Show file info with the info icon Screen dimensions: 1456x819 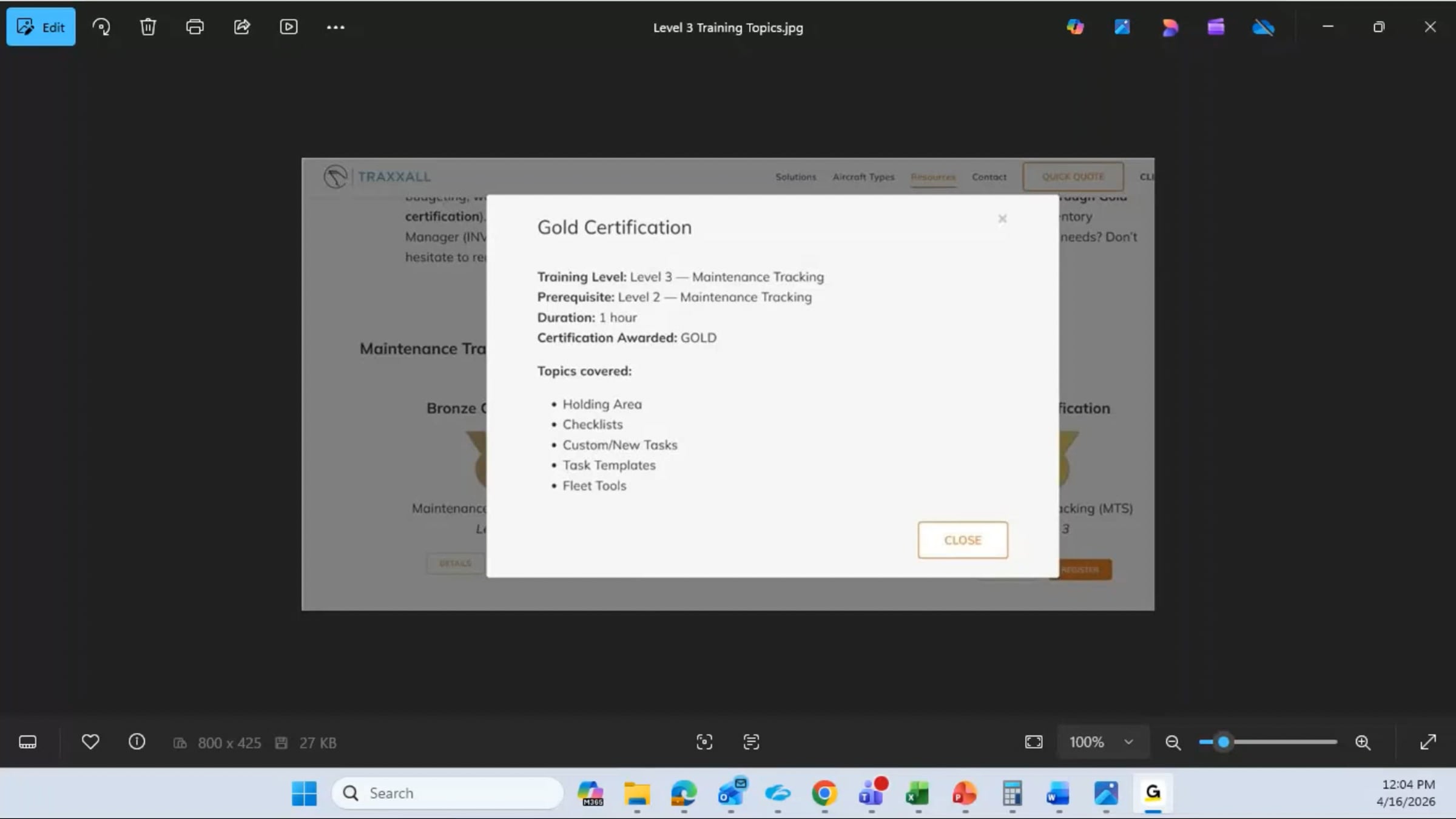coord(137,742)
